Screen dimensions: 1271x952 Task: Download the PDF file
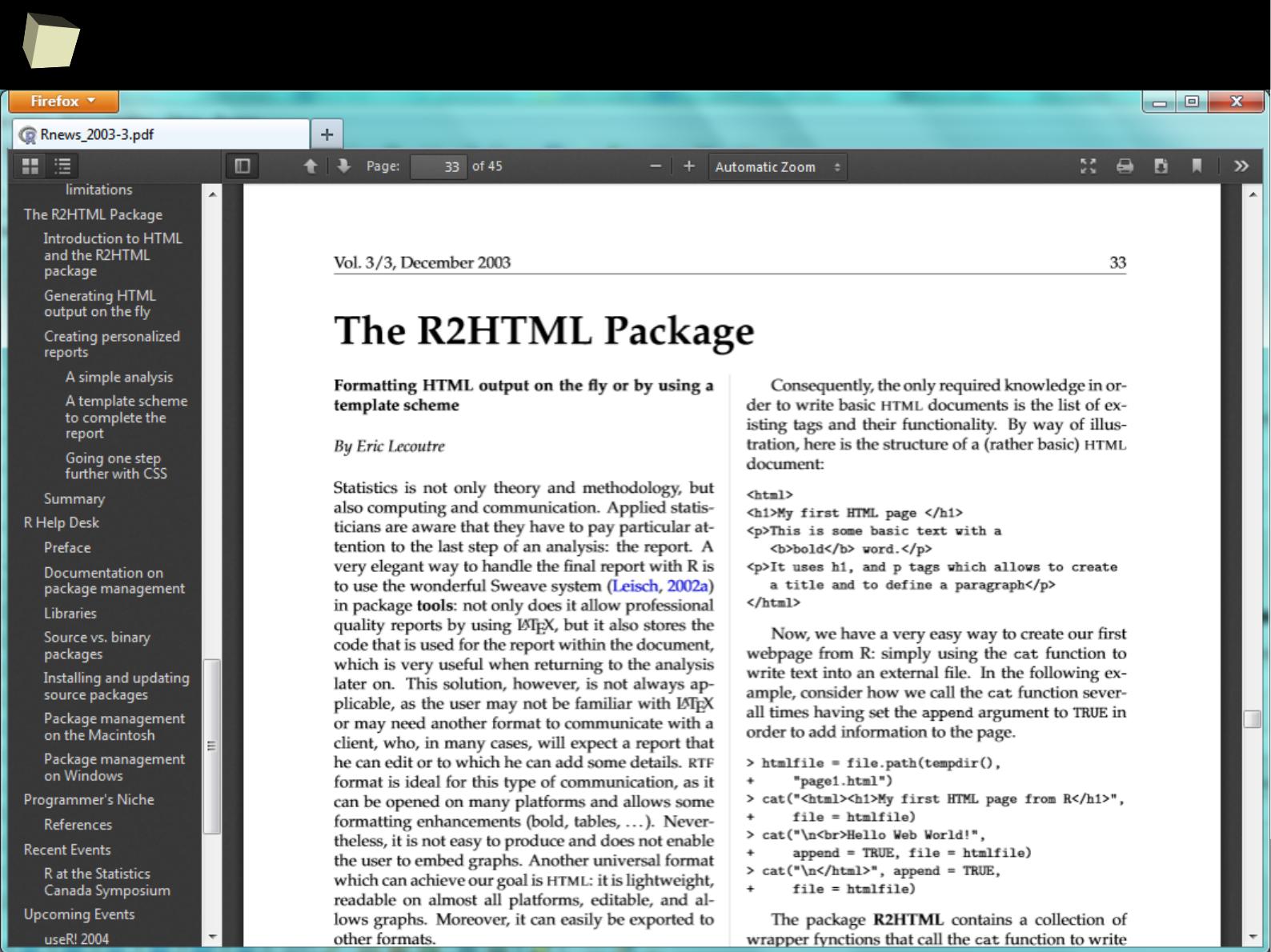1161,166
